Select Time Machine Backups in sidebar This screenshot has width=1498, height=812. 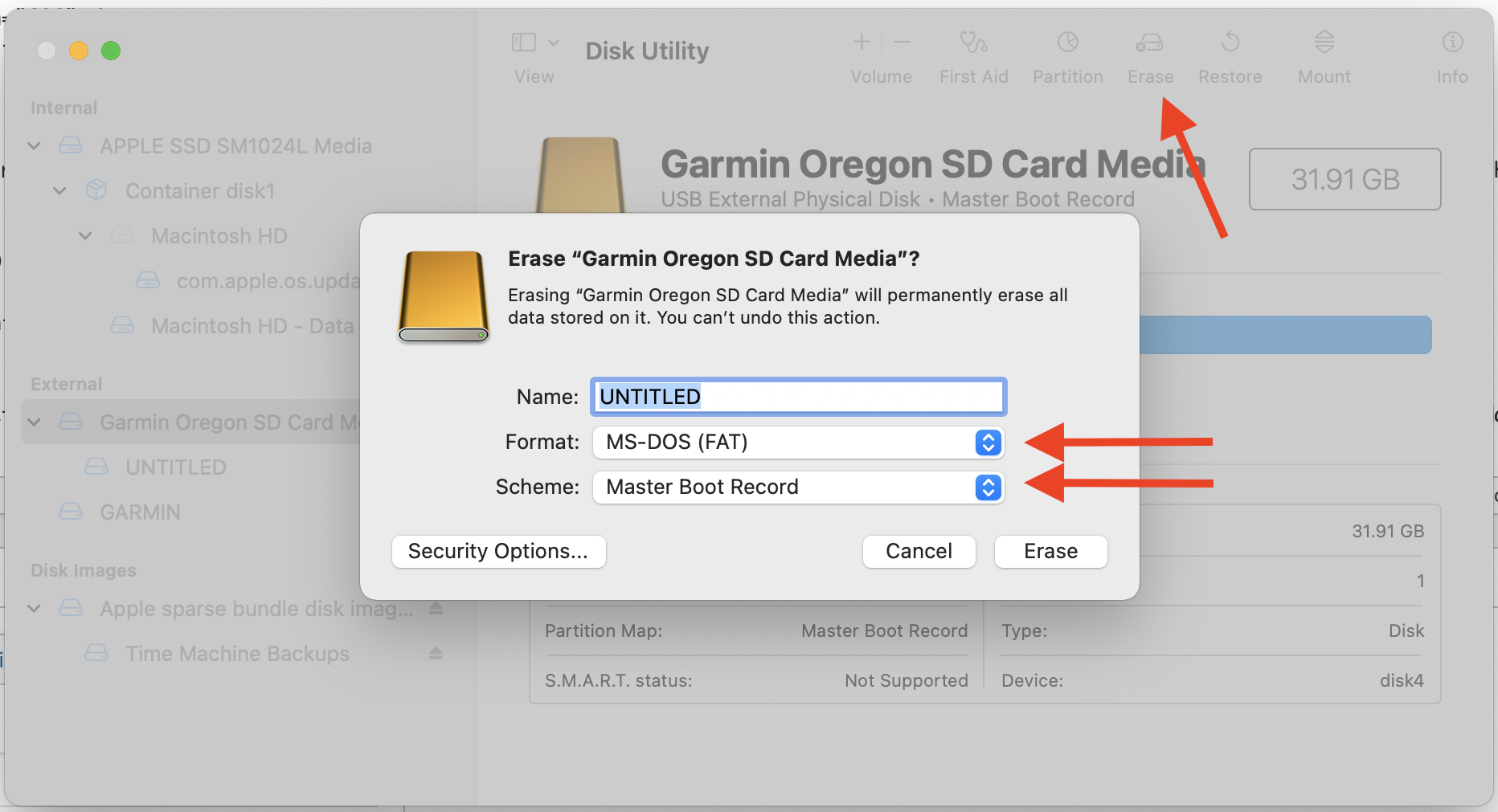click(237, 654)
